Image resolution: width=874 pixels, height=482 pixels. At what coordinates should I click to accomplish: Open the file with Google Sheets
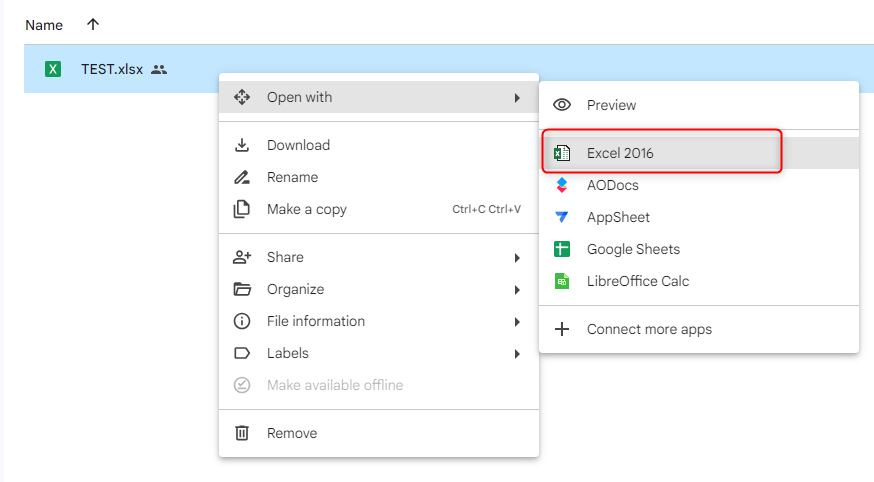(699, 249)
